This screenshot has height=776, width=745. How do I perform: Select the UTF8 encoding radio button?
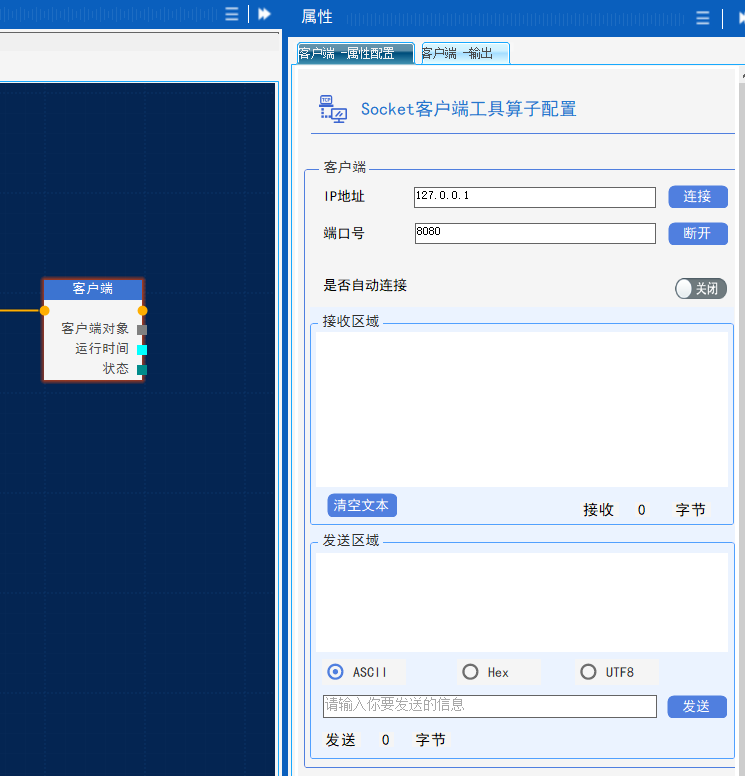pyautogui.click(x=588, y=672)
